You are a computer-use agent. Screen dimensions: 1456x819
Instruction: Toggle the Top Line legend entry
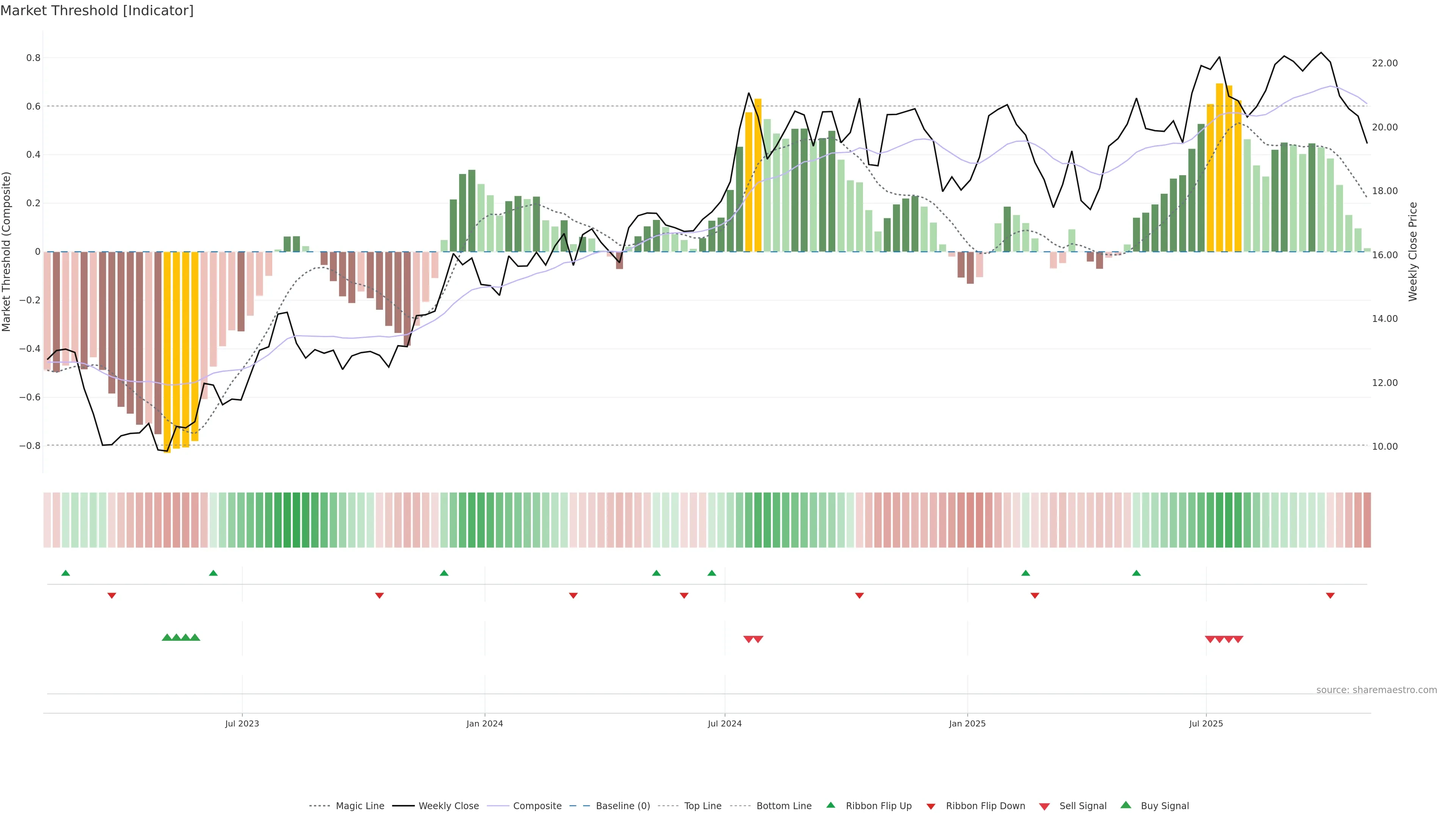point(703,806)
